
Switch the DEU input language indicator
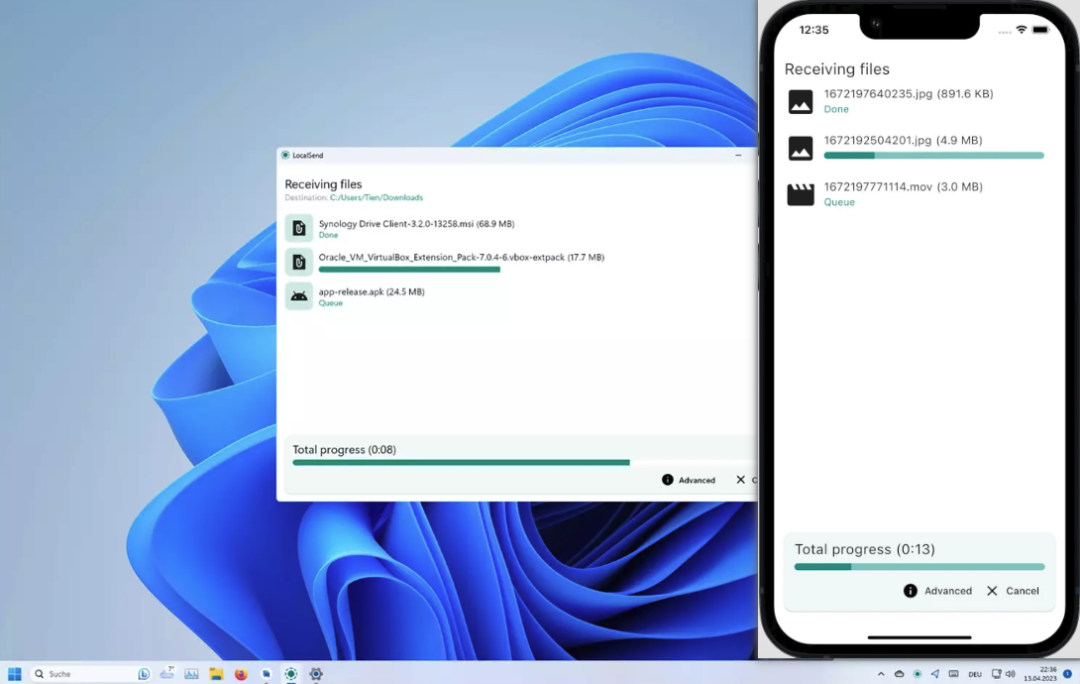click(975, 674)
